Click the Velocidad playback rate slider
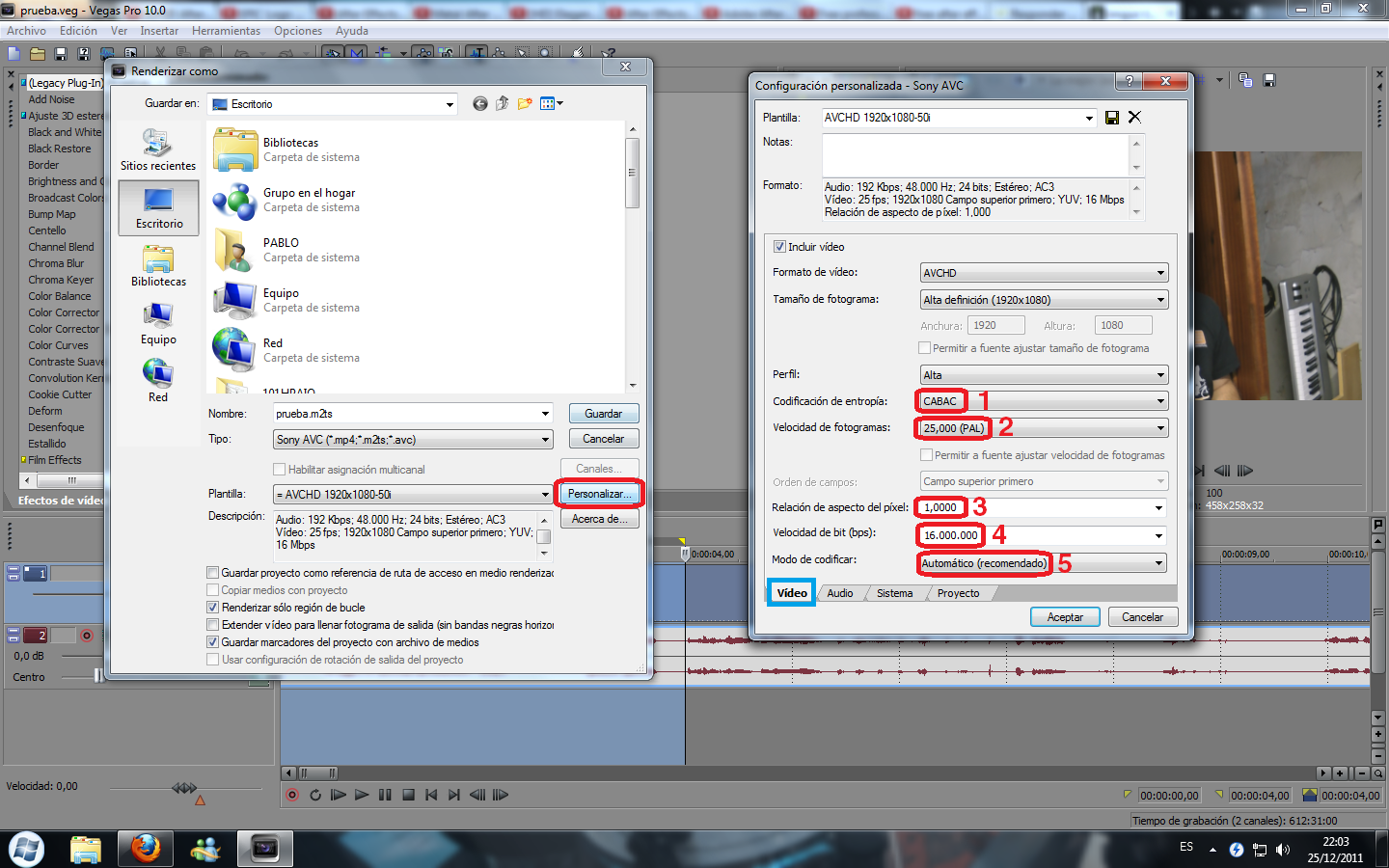The height and width of the screenshot is (868, 1389). click(184, 788)
